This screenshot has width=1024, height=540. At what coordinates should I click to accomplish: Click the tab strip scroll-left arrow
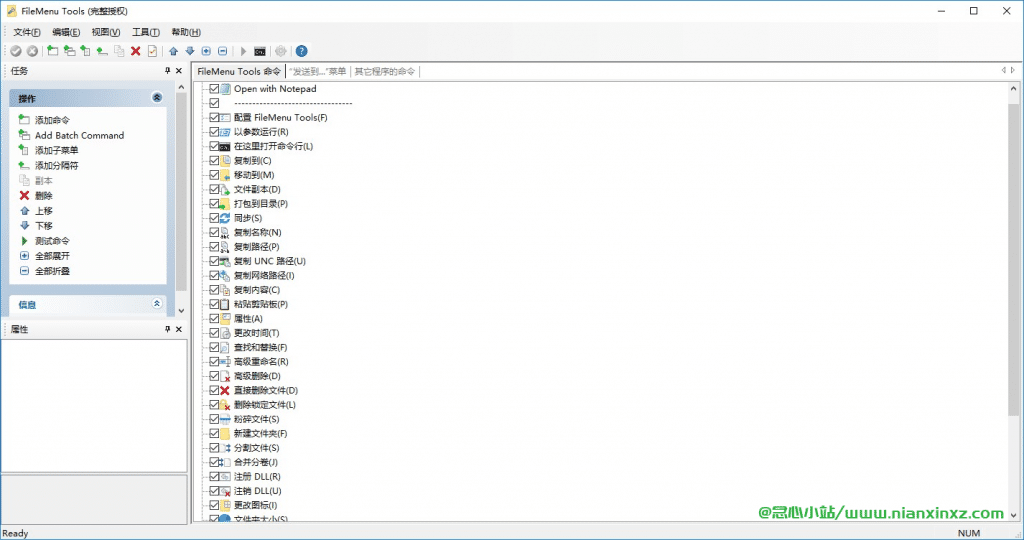point(1004,70)
